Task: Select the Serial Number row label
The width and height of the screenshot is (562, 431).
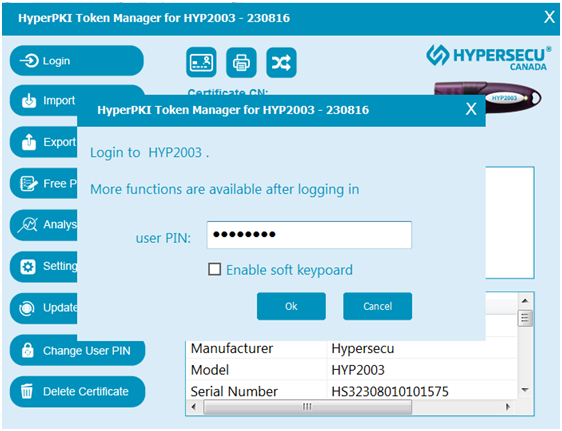Action: pyautogui.click(x=234, y=391)
